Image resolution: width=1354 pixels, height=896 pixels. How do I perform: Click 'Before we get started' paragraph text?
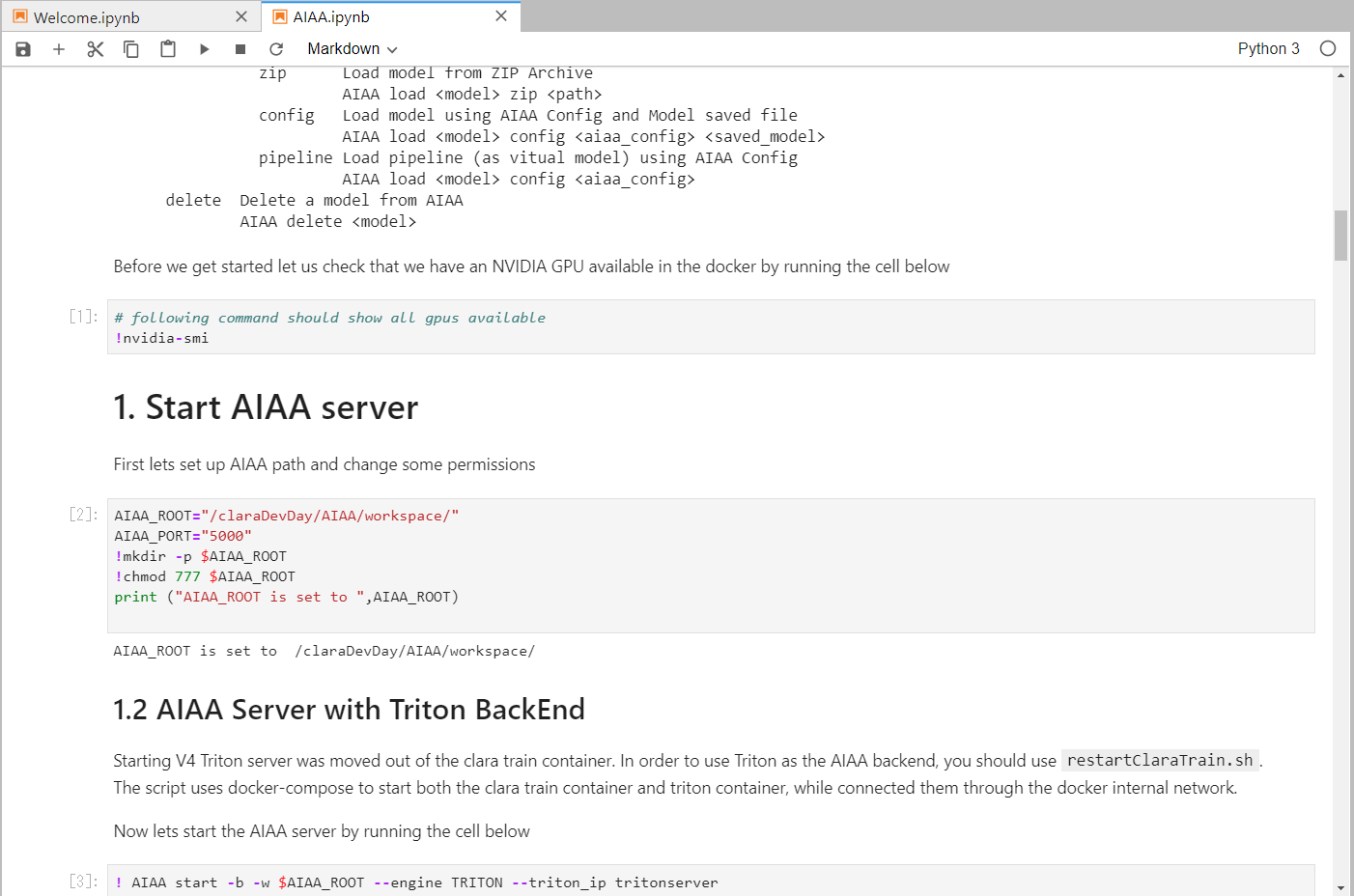(x=531, y=266)
